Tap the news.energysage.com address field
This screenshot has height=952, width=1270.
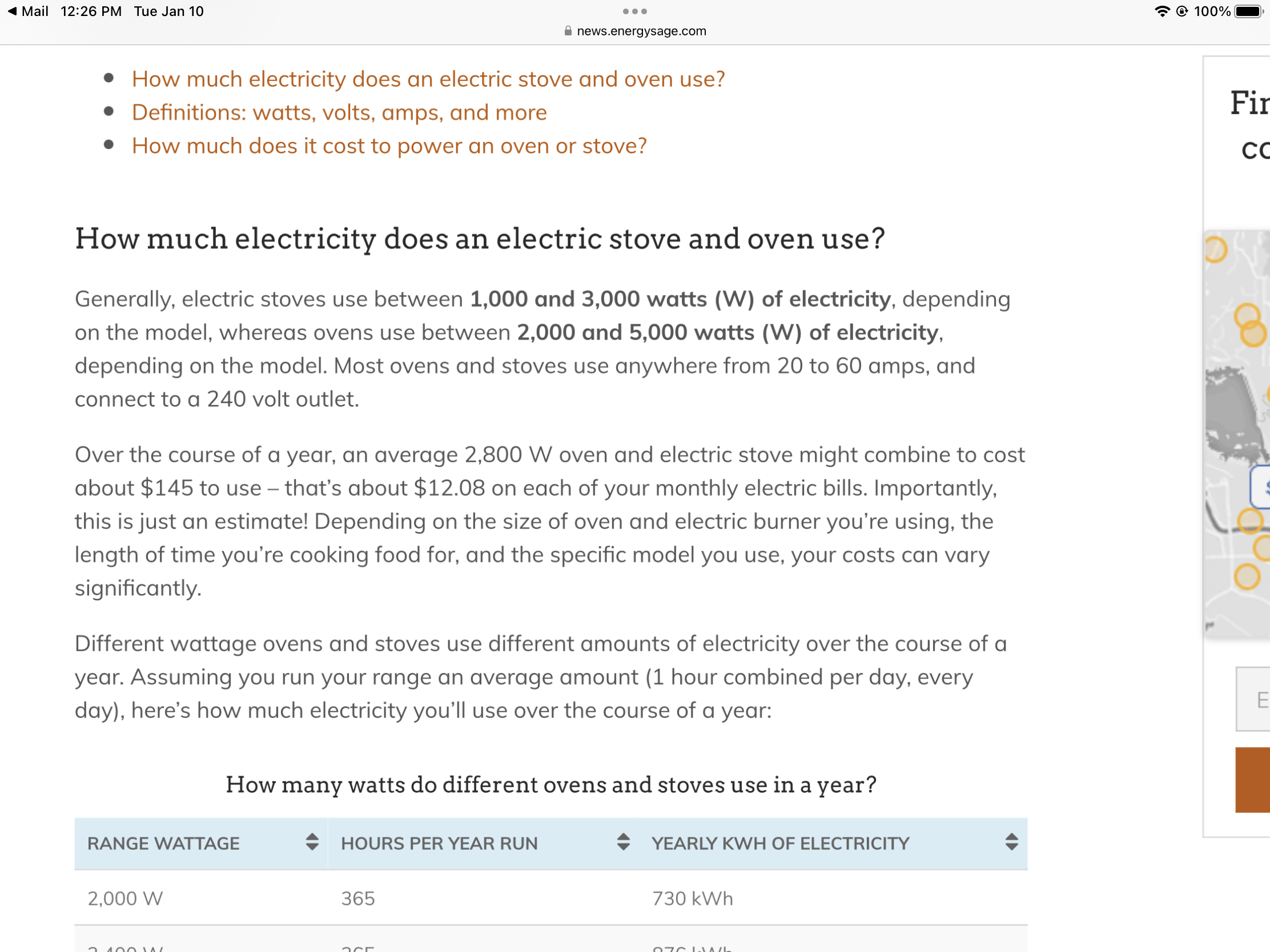coord(641,31)
